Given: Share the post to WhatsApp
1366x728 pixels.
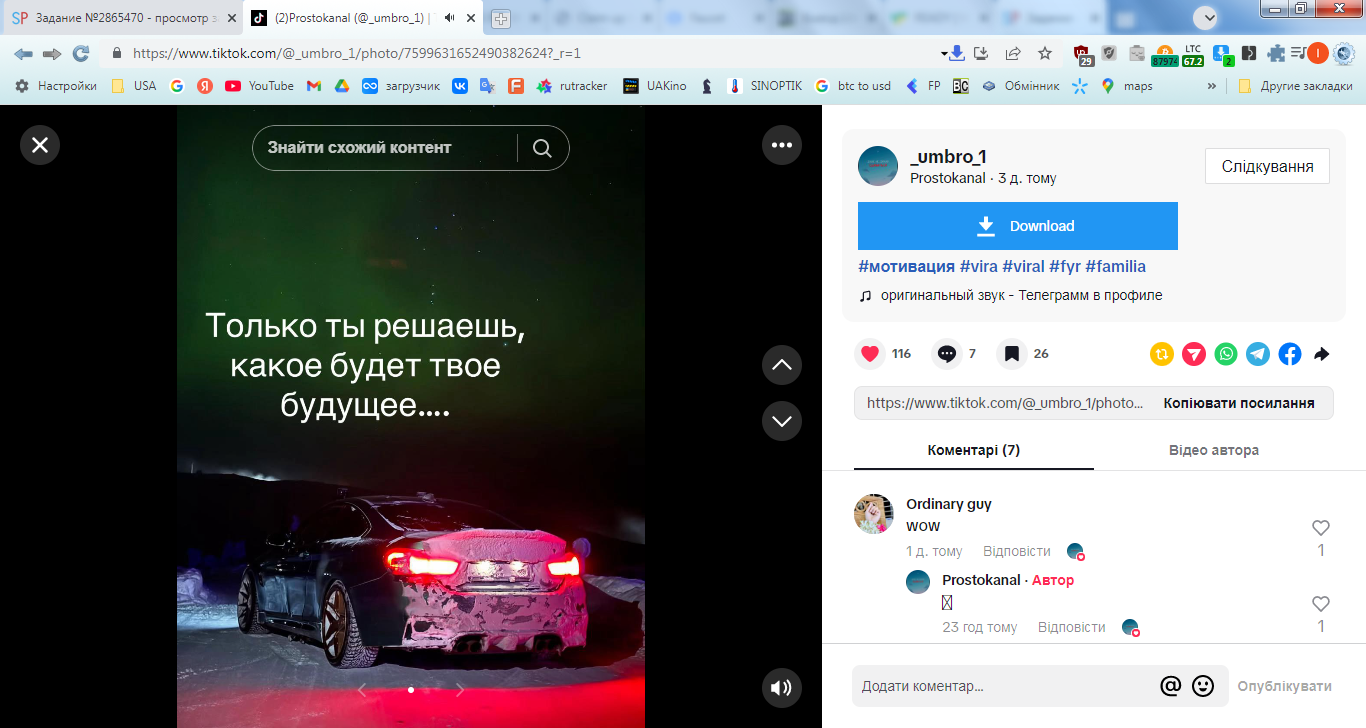Looking at the screenshot, I should [1226, 354].
